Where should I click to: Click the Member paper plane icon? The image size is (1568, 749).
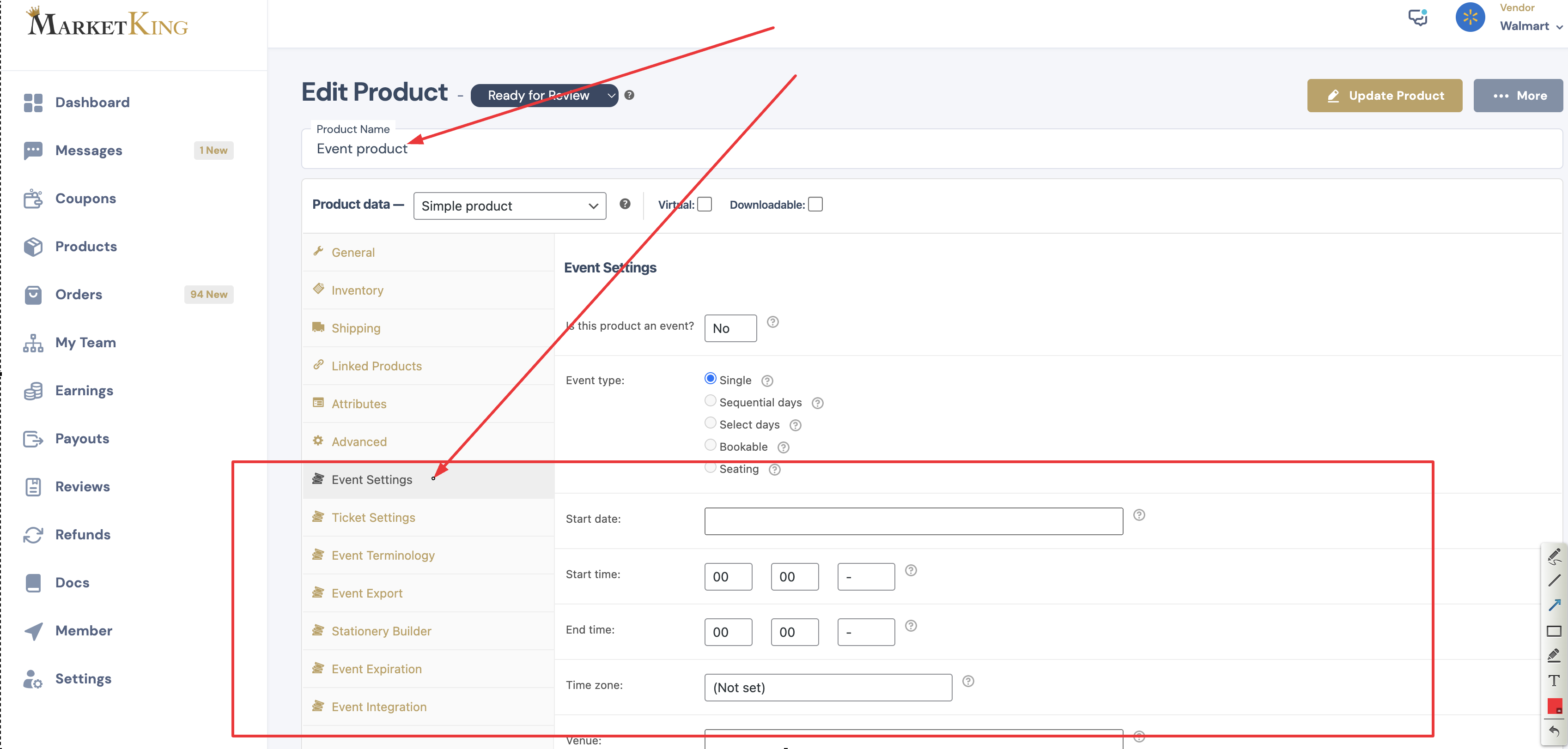pyautogui.click(x=33, y=631)
